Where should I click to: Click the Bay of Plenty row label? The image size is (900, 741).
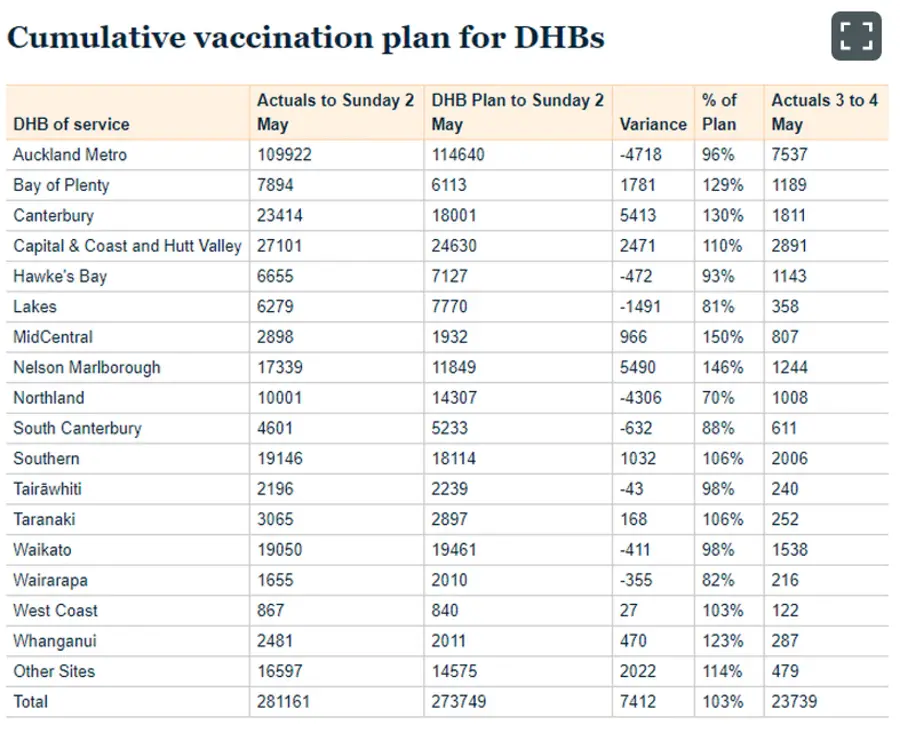tap(61, 185)
